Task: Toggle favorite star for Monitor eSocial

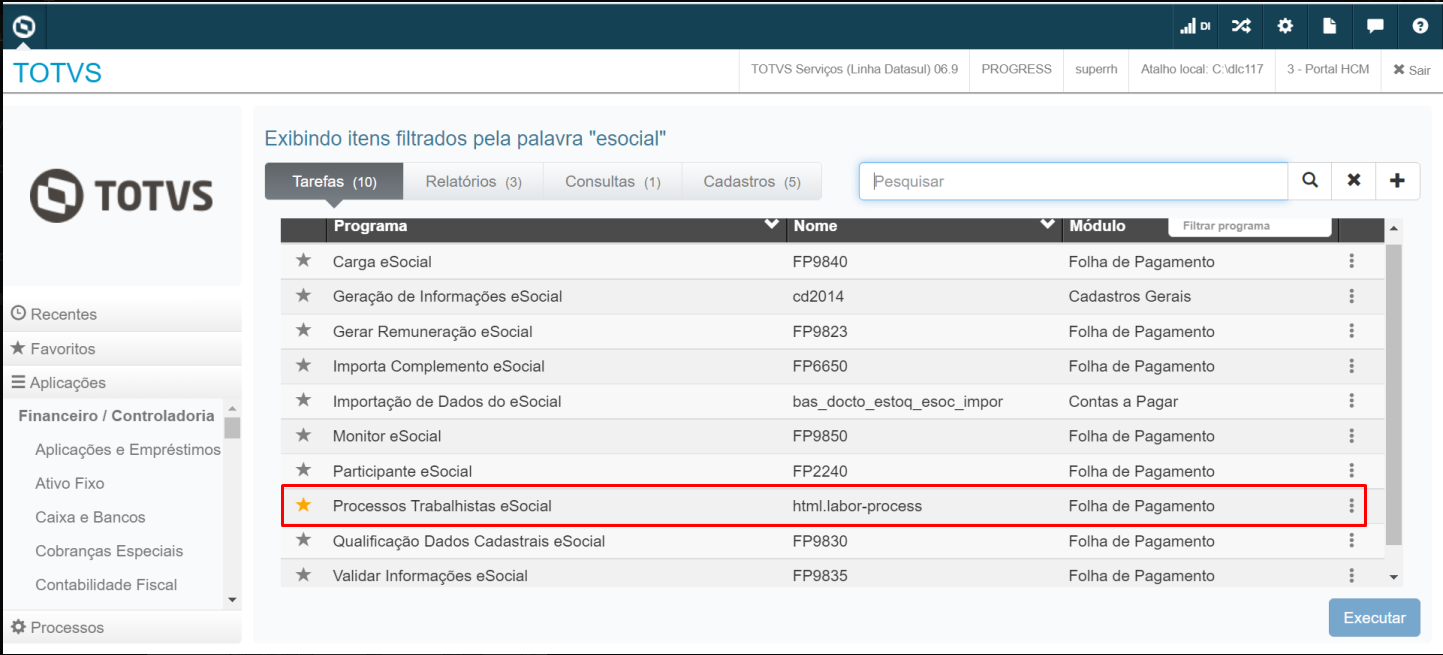Action: [304, 436]
